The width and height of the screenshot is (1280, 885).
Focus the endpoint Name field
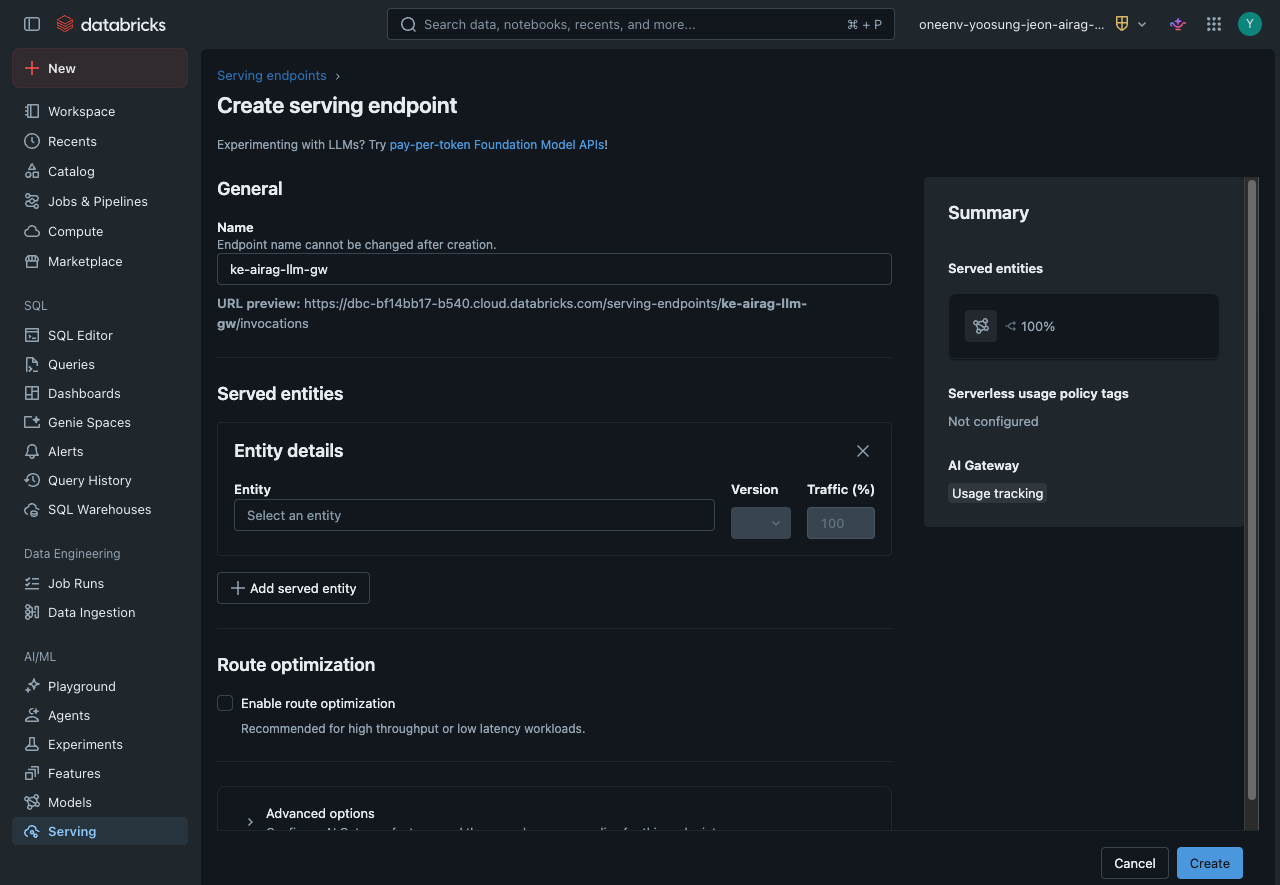click(554, 269)
